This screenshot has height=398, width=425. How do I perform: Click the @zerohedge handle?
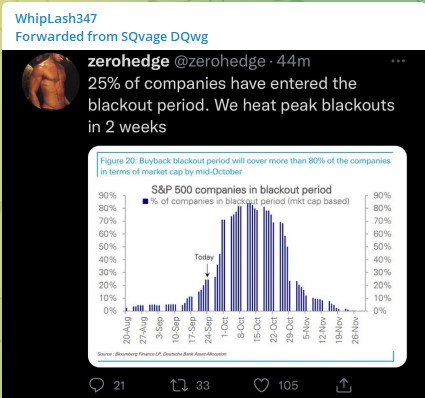click(x=219, y=61)
